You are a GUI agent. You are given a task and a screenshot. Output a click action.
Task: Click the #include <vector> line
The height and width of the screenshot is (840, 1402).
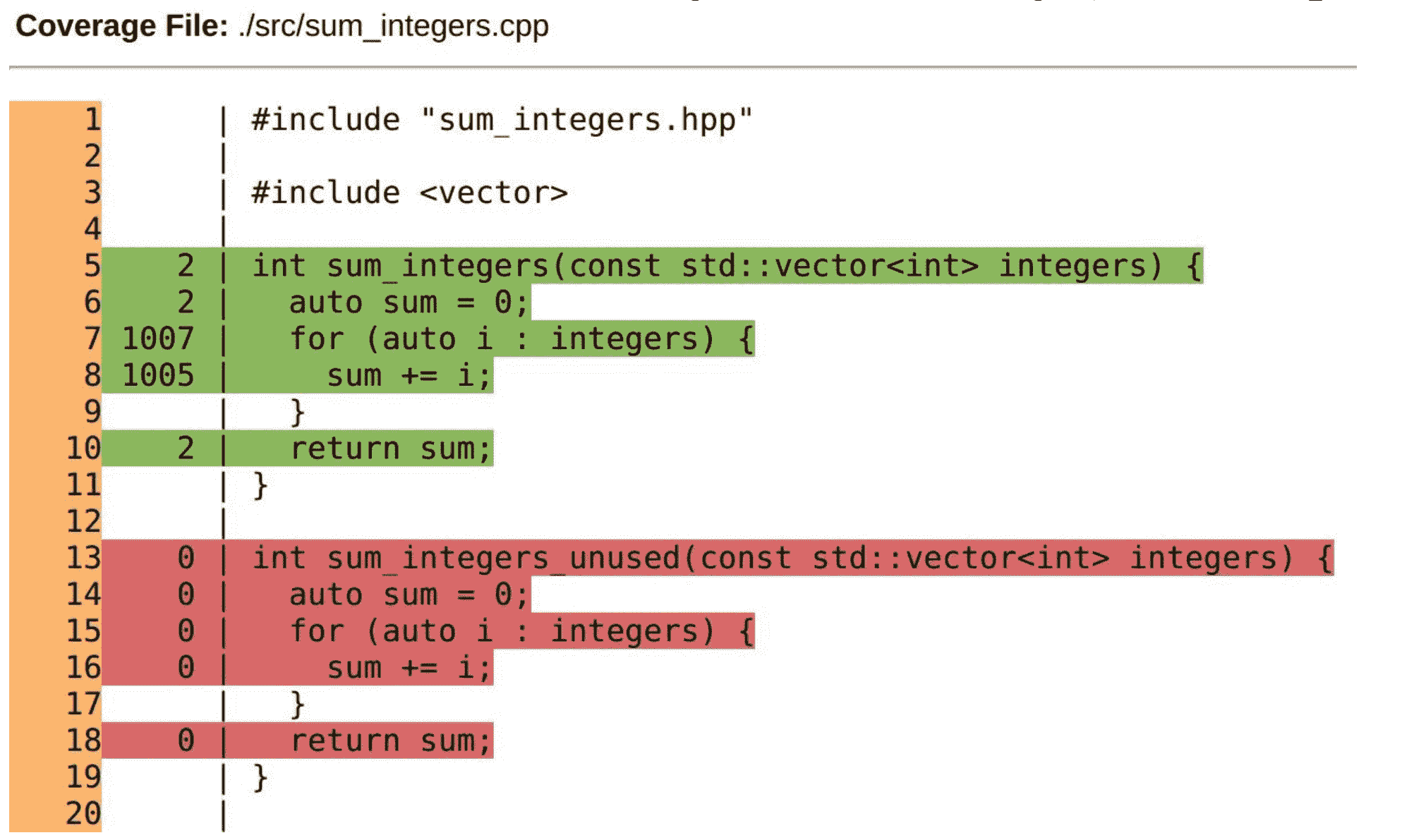tap(409, 193)
